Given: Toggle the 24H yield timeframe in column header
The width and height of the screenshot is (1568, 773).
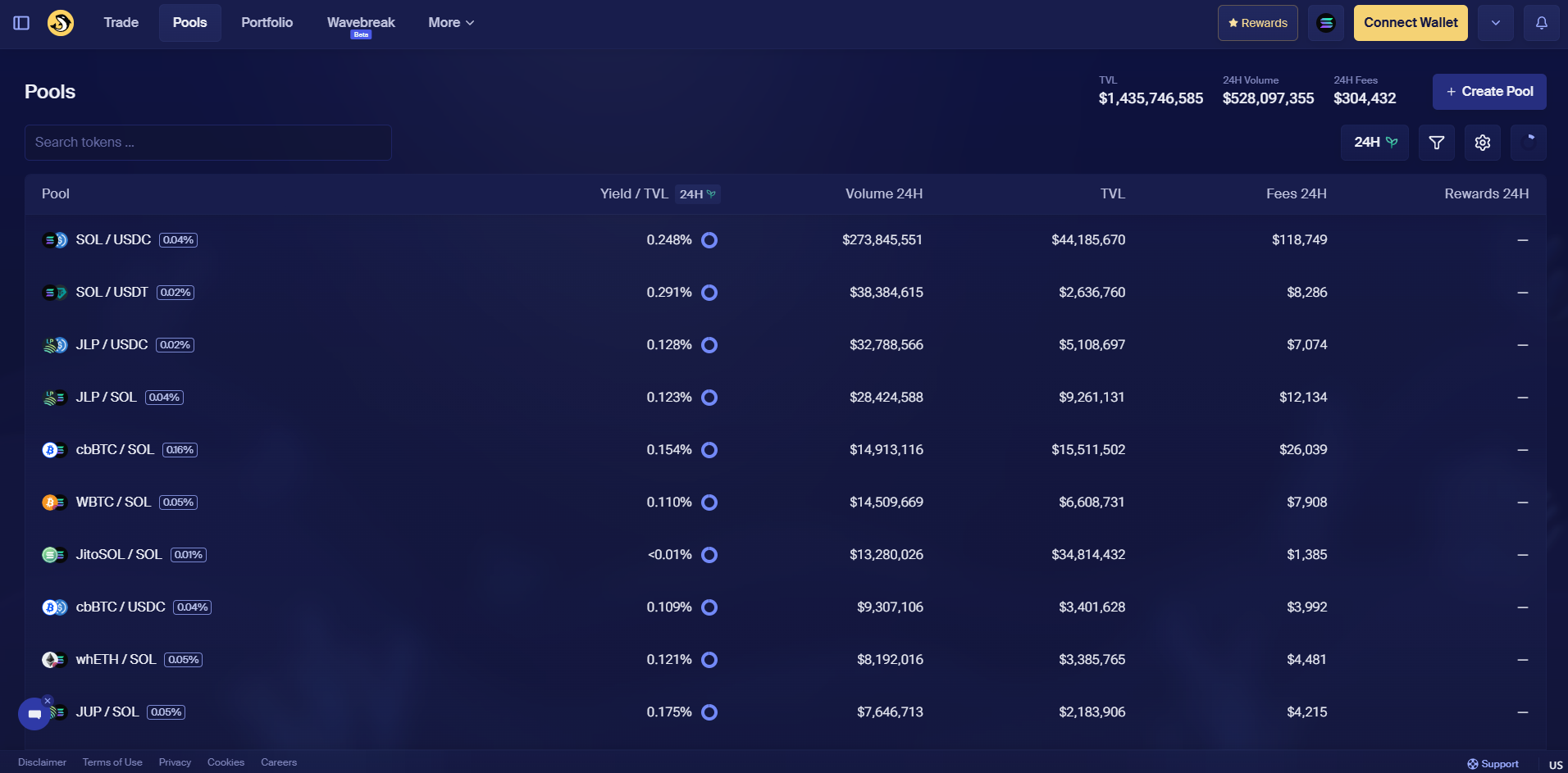Looking at the screenshot, I should coord(698,194).
